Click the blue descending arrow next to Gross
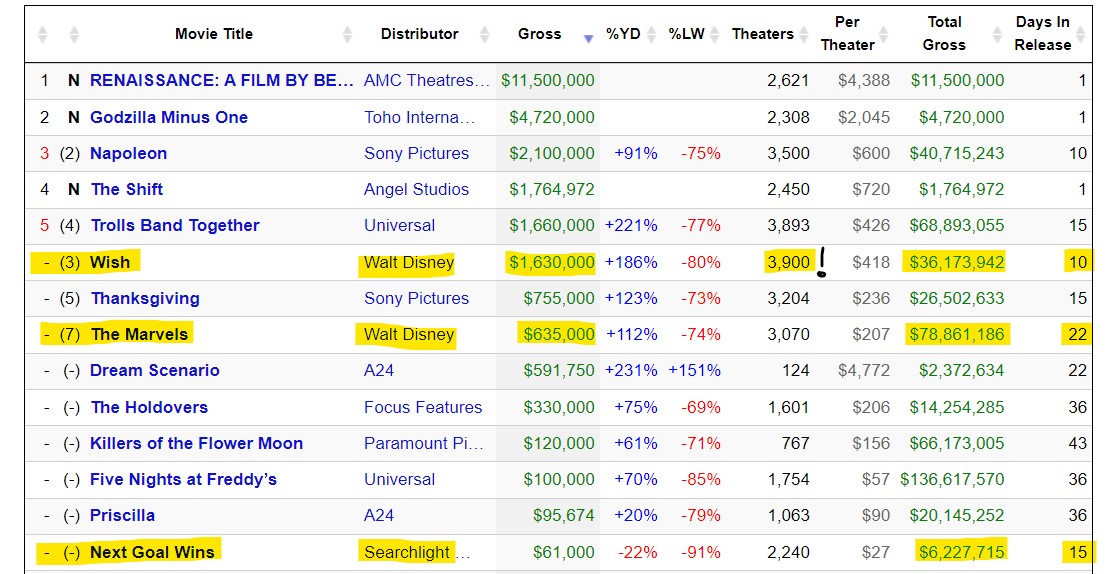Screen dimensions: 1106x574 [x=588, y=37]
